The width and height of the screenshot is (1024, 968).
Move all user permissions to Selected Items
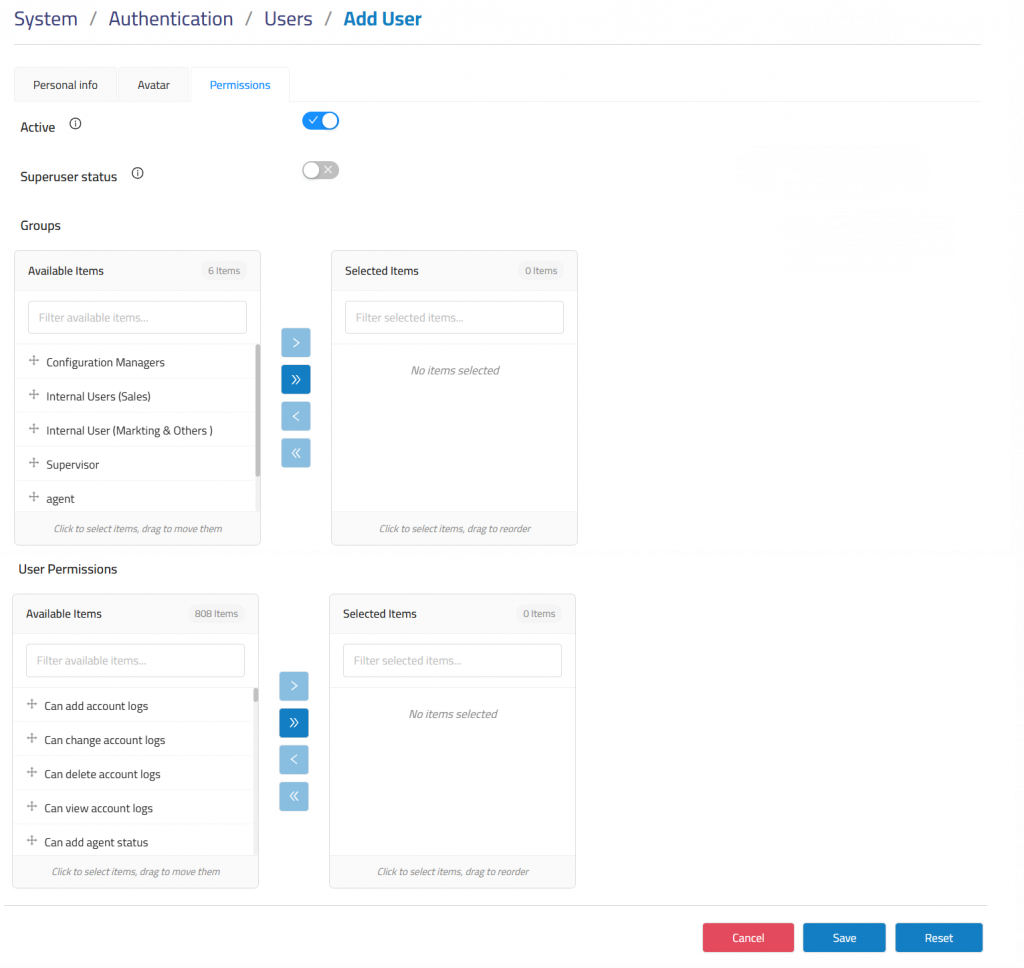pos(294,722)
